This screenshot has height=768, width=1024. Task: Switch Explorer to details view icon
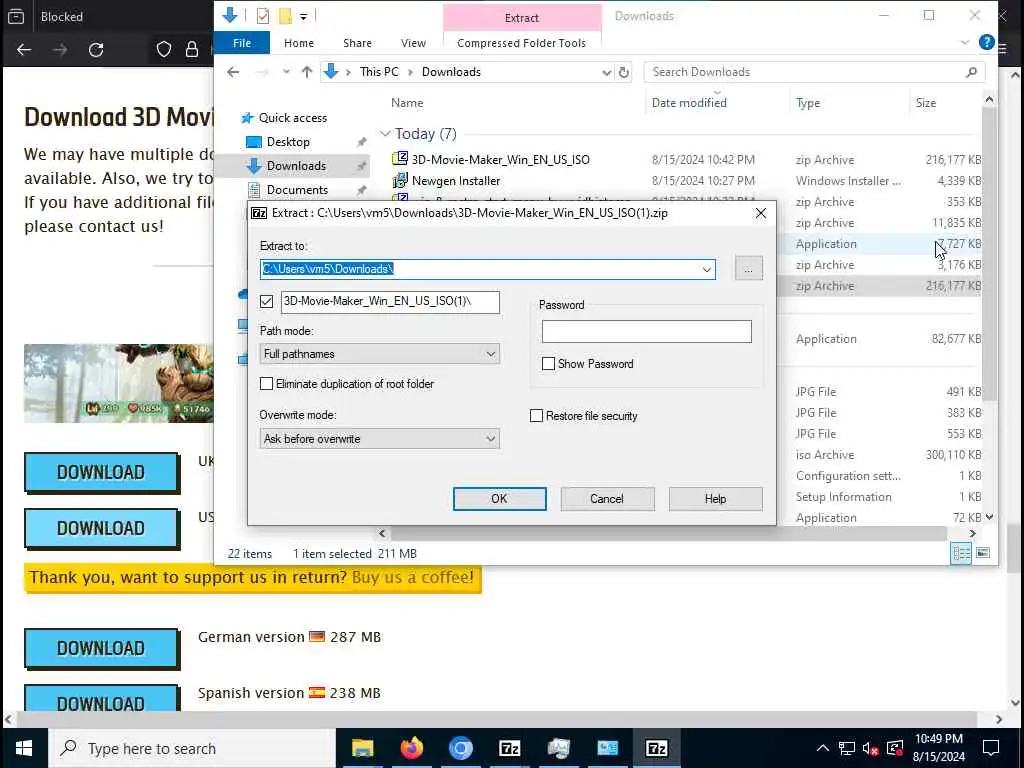961,553
